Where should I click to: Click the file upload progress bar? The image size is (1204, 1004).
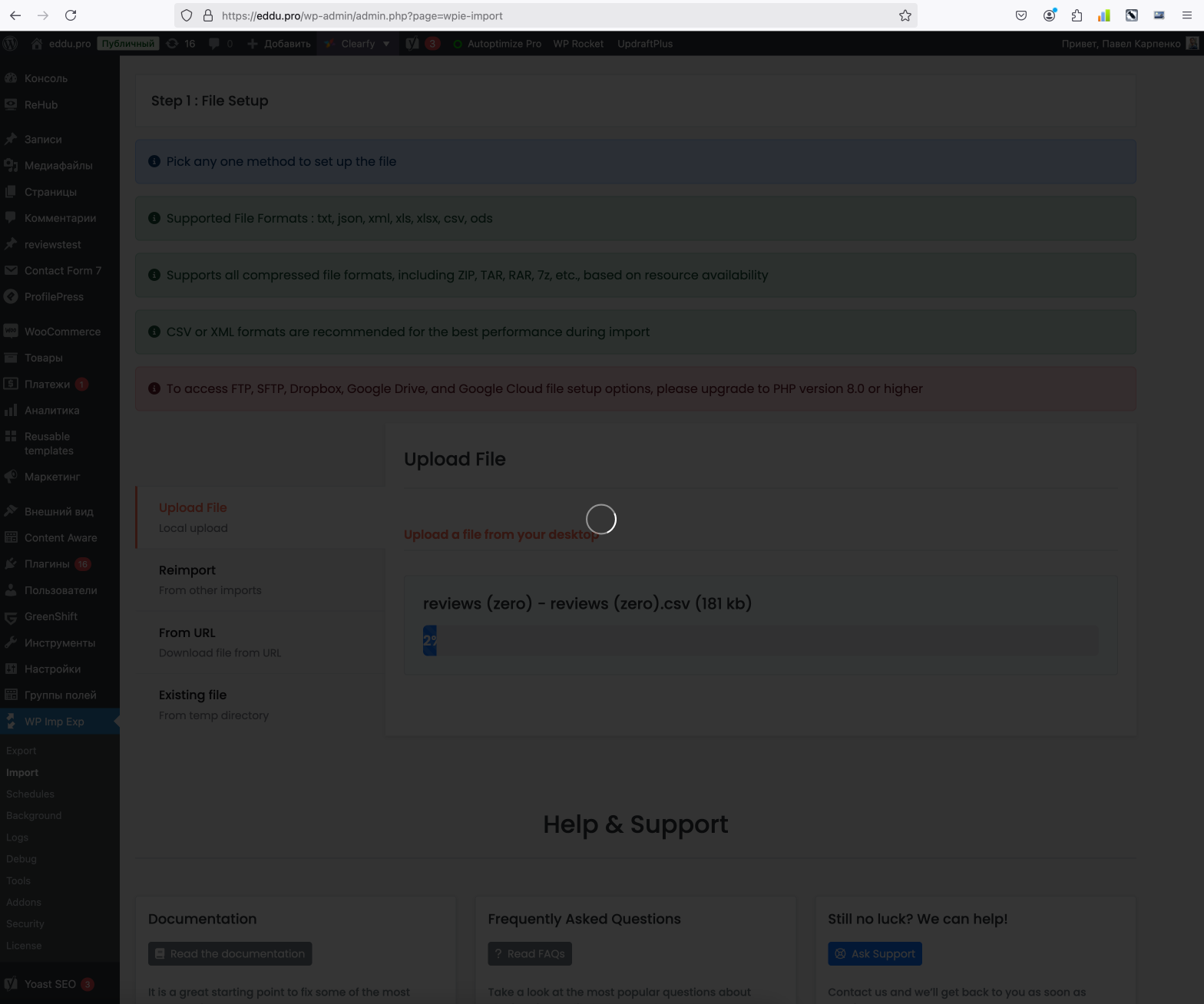(760, 640)
